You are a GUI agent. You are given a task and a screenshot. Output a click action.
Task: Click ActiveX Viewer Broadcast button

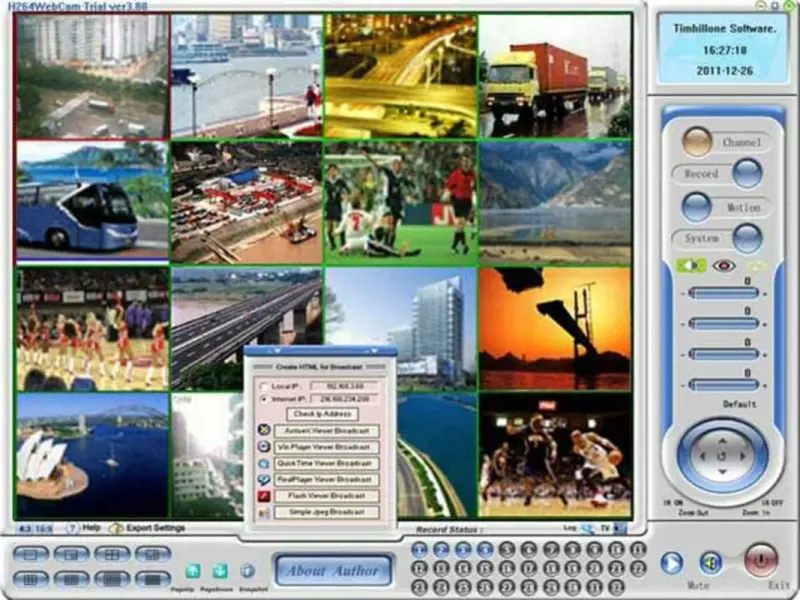[327, 431]
